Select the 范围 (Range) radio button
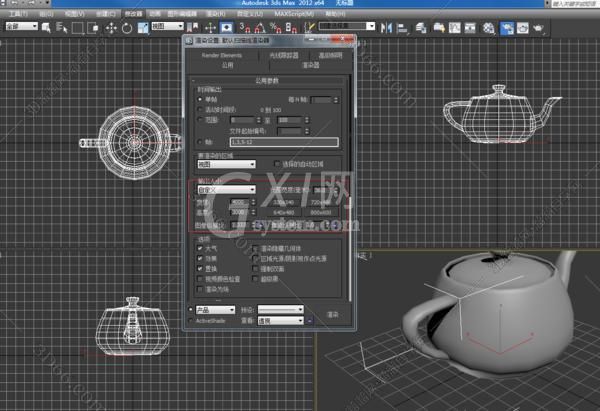The width and height of the screenshot is (600, 411). tap(200, 120)
